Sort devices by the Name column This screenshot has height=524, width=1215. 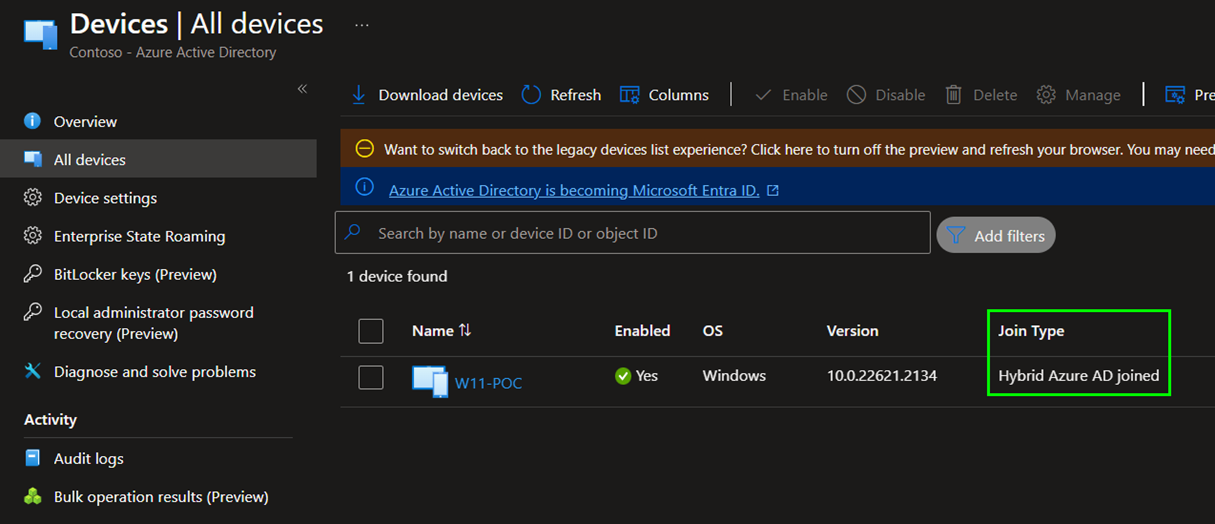pyautogui.click(x=441, y=331)
